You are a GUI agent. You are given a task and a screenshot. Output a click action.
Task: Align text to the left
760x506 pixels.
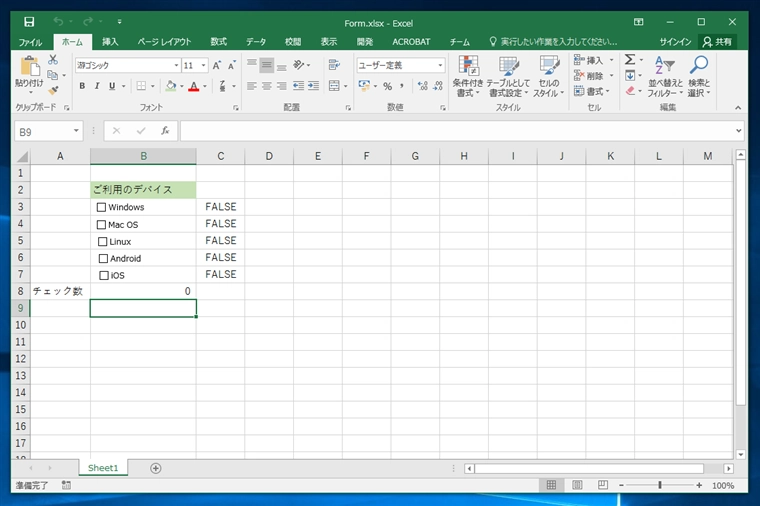(252, 86)
